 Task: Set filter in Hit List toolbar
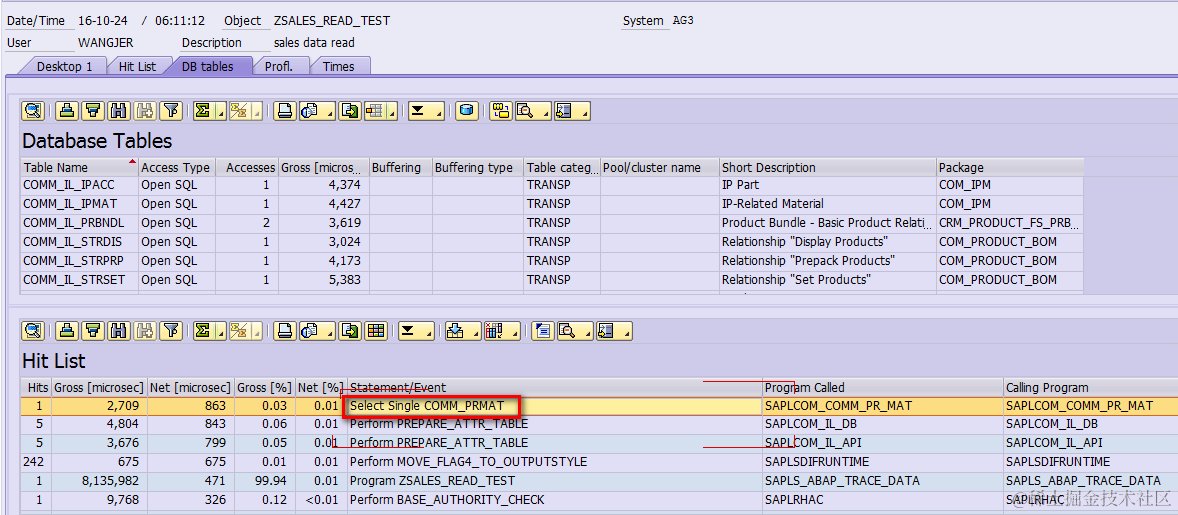coord(172,330)
